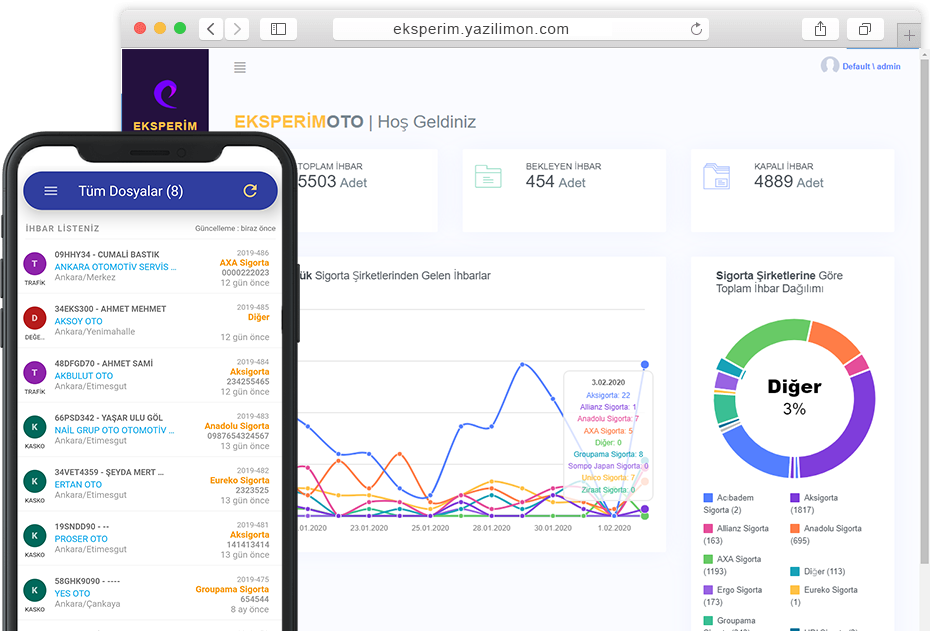This screenshot has height=631, width=930.
Task: Tap the refresh icon in Tüm Dosyalar header
Action: pos(250,191)
